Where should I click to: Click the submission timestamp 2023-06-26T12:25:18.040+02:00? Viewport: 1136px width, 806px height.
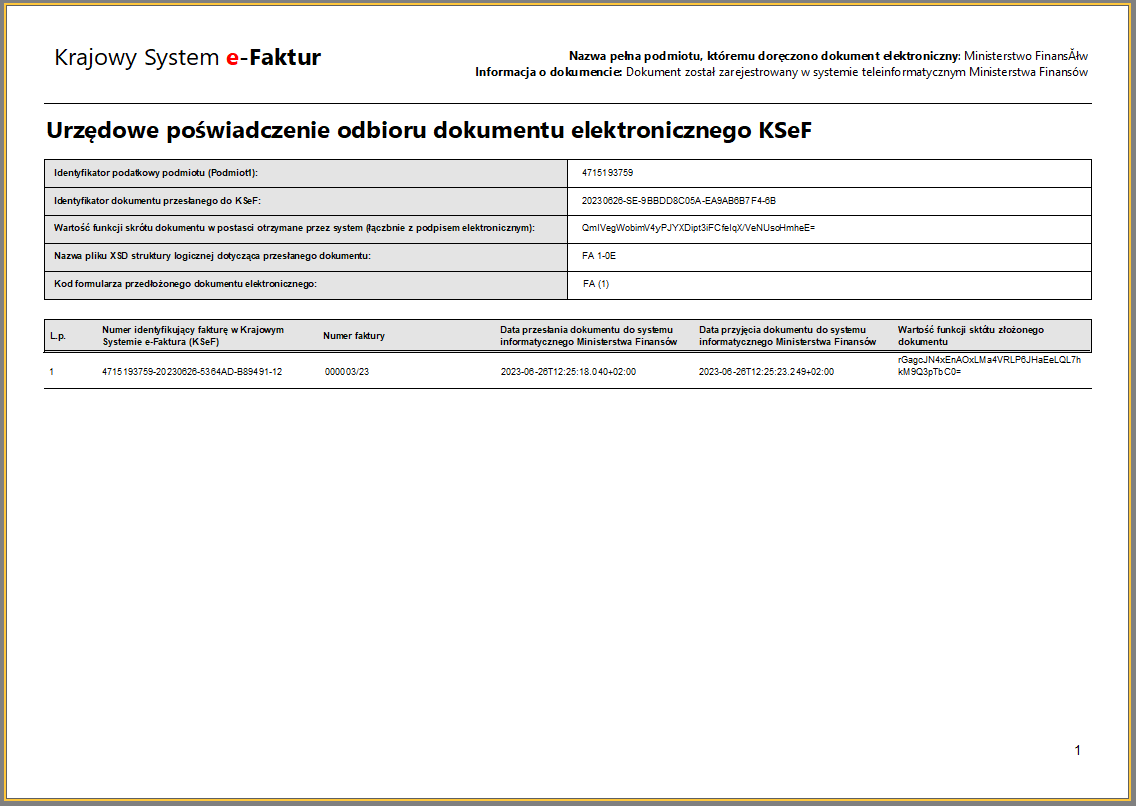(568, 371)
